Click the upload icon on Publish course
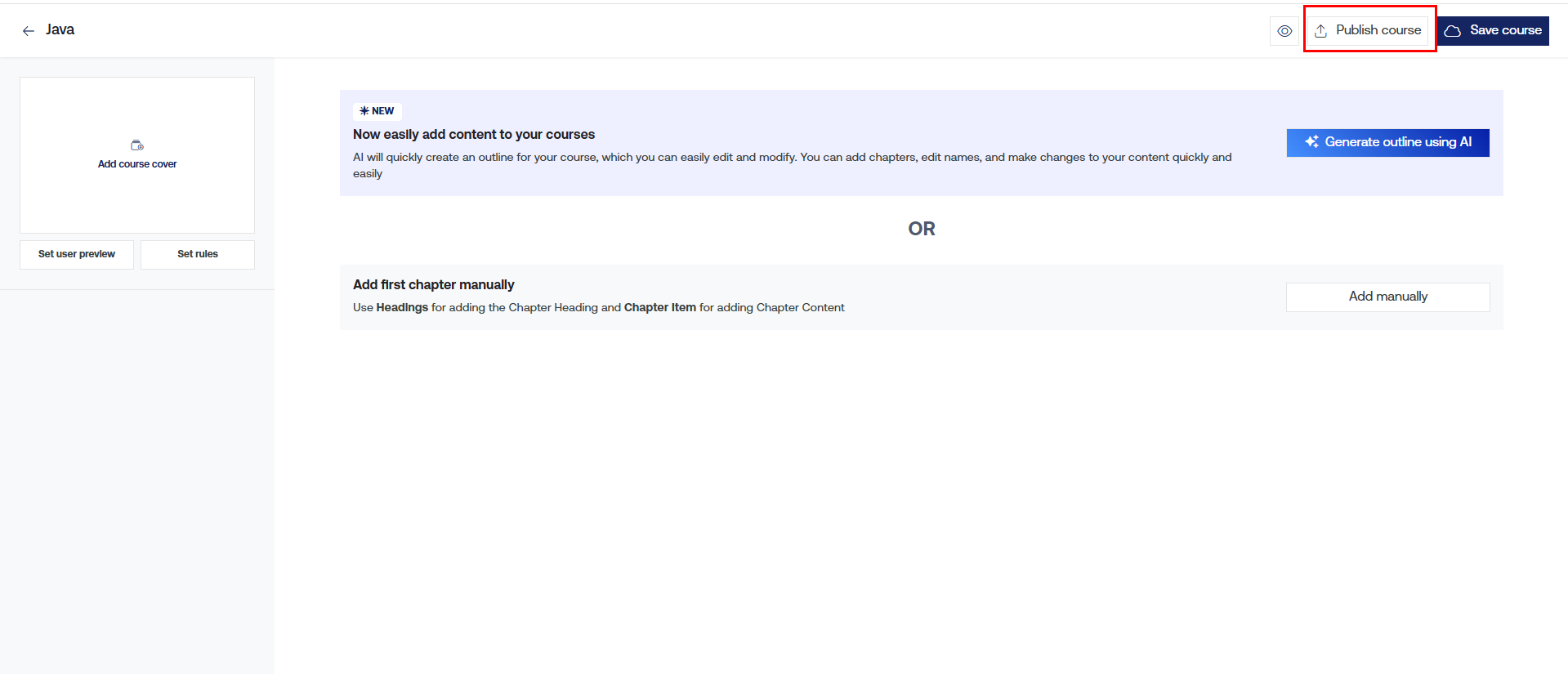The image size is (1568, 674). point(1320,31)
